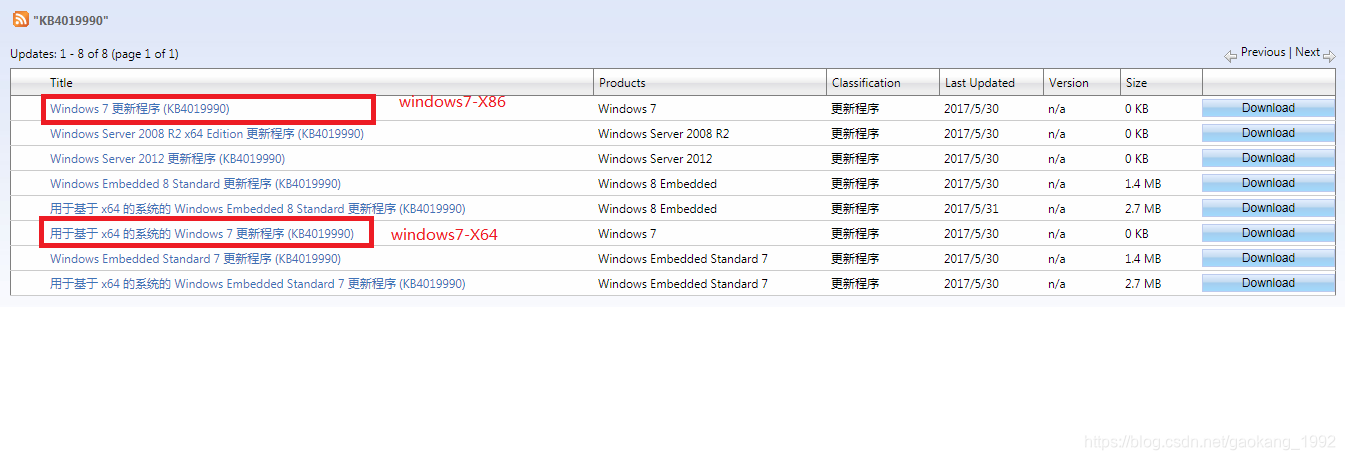This screenshot has width=1345, height=460.
Task: Open x64 Windows Embedded 8 Standard update link
Action: point(257,208)
